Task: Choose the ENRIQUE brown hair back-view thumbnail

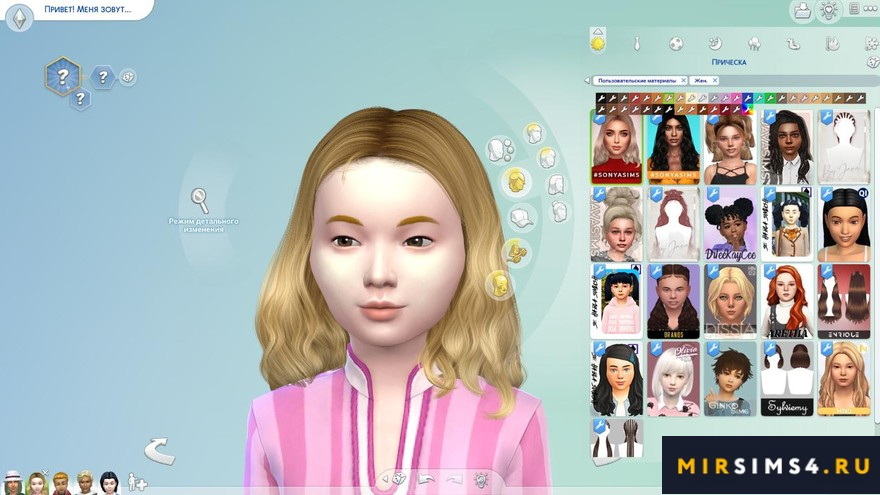Action: 844,301
